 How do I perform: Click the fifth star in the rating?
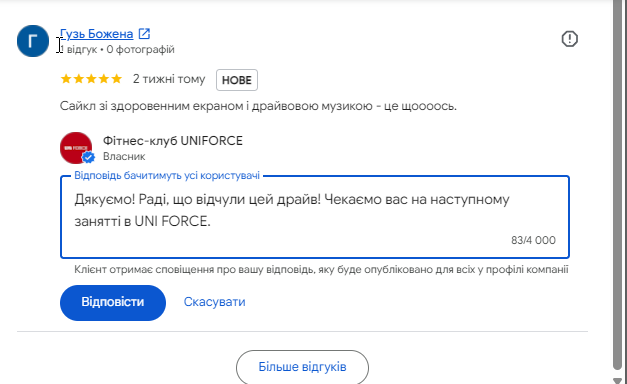pyautogui.click(x=116, y=79)
